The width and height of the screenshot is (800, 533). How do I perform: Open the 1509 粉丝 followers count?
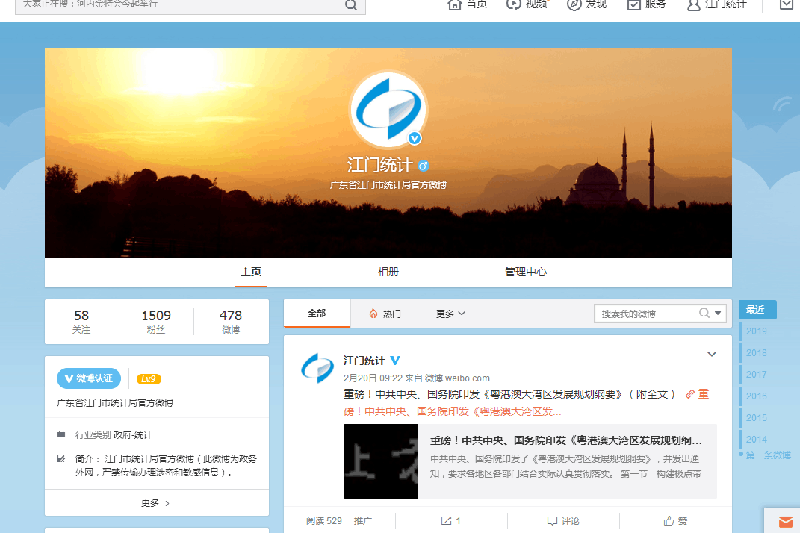click(x=156, y=322)
